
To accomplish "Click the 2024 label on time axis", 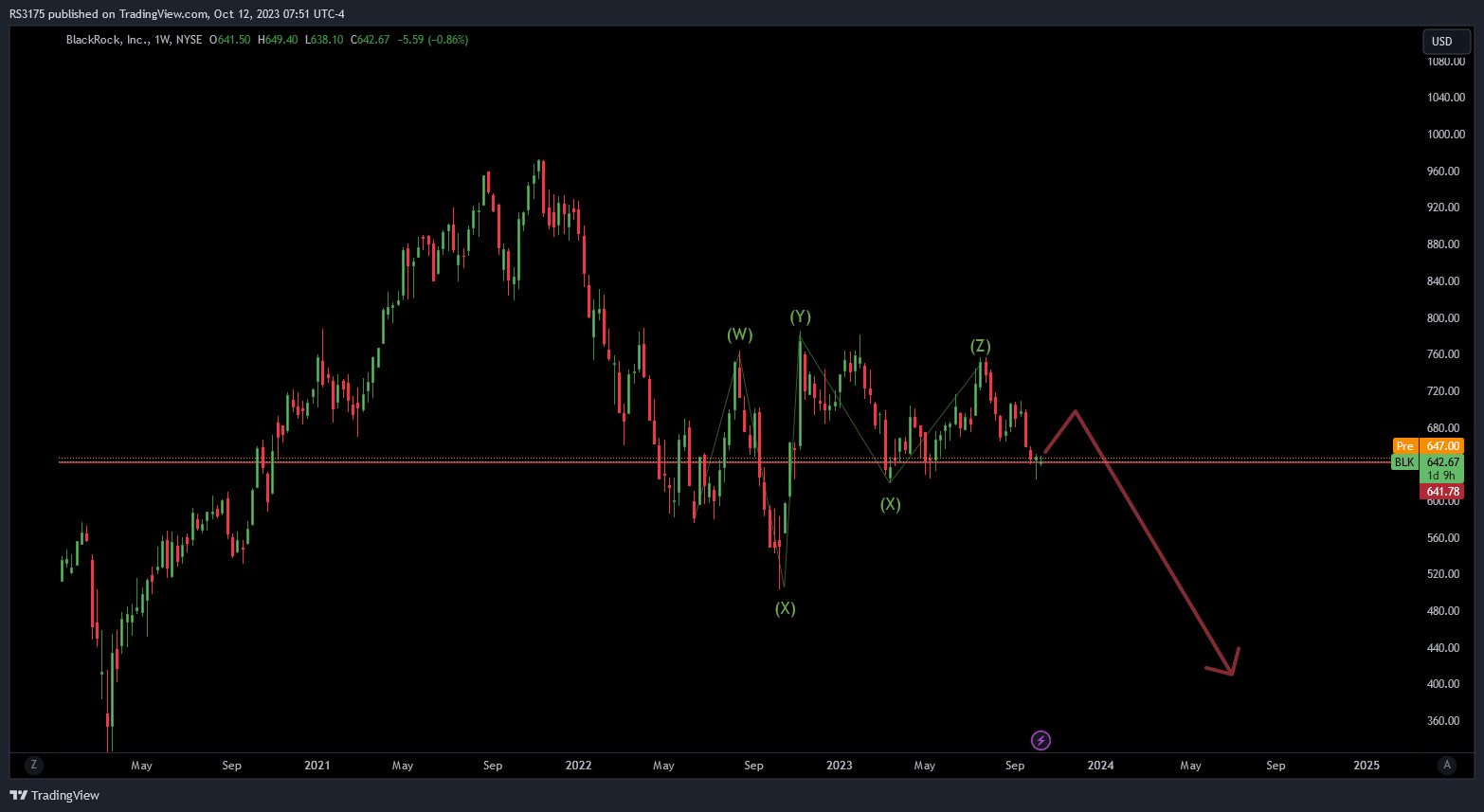I will [x=1100, y=765].
